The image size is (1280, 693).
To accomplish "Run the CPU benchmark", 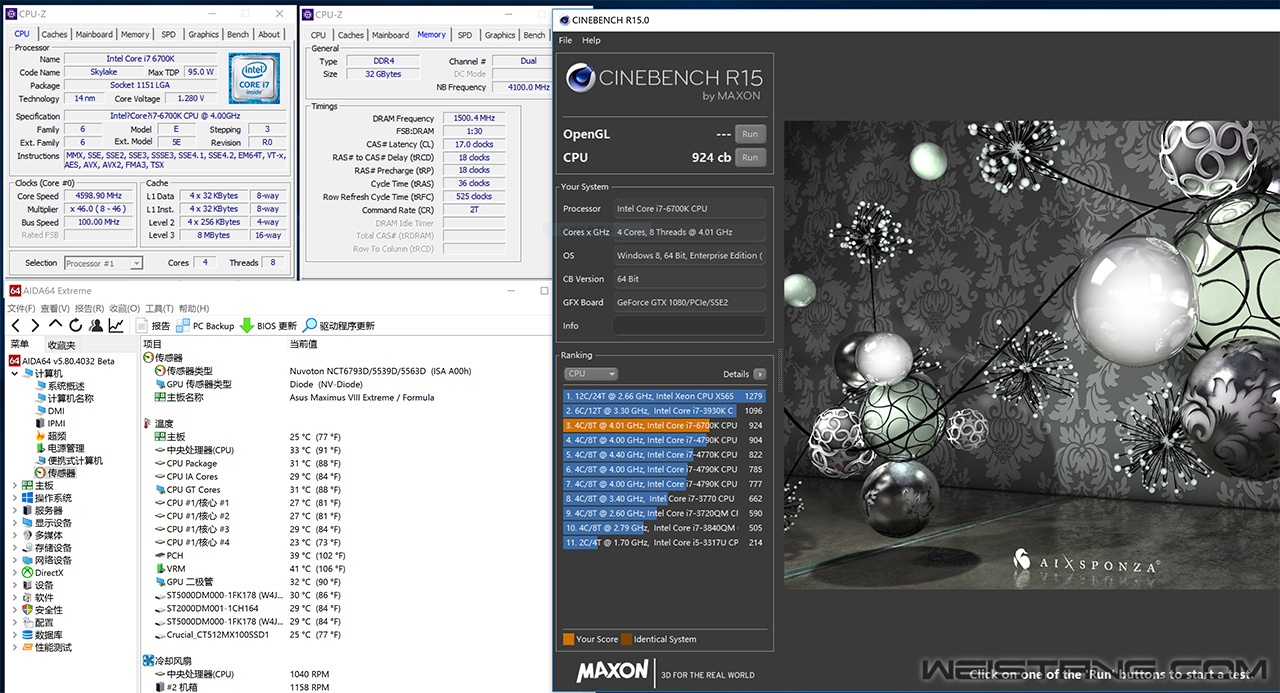I will click(x=749, y=157).
